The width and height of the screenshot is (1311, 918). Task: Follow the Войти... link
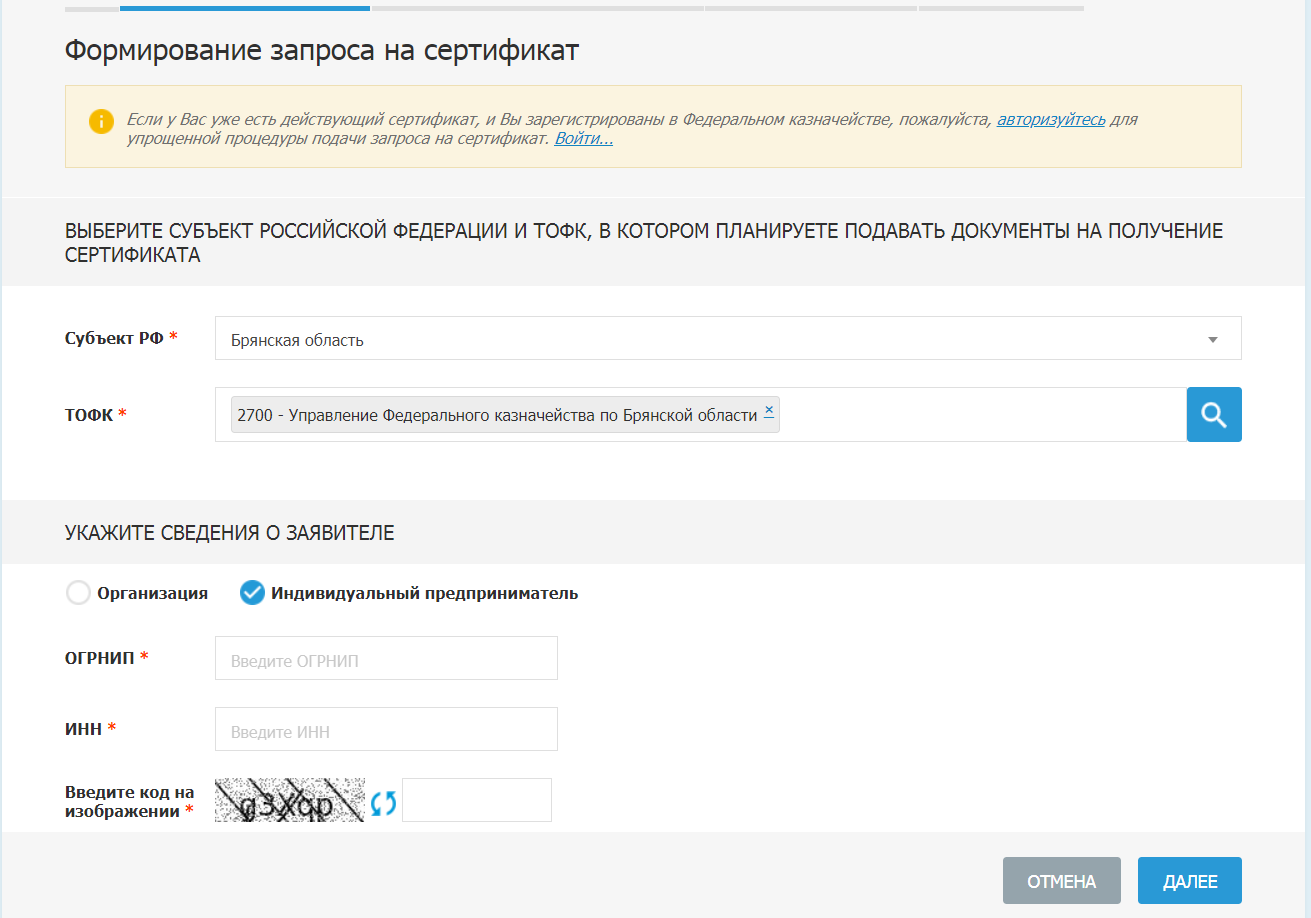[584, 138]
